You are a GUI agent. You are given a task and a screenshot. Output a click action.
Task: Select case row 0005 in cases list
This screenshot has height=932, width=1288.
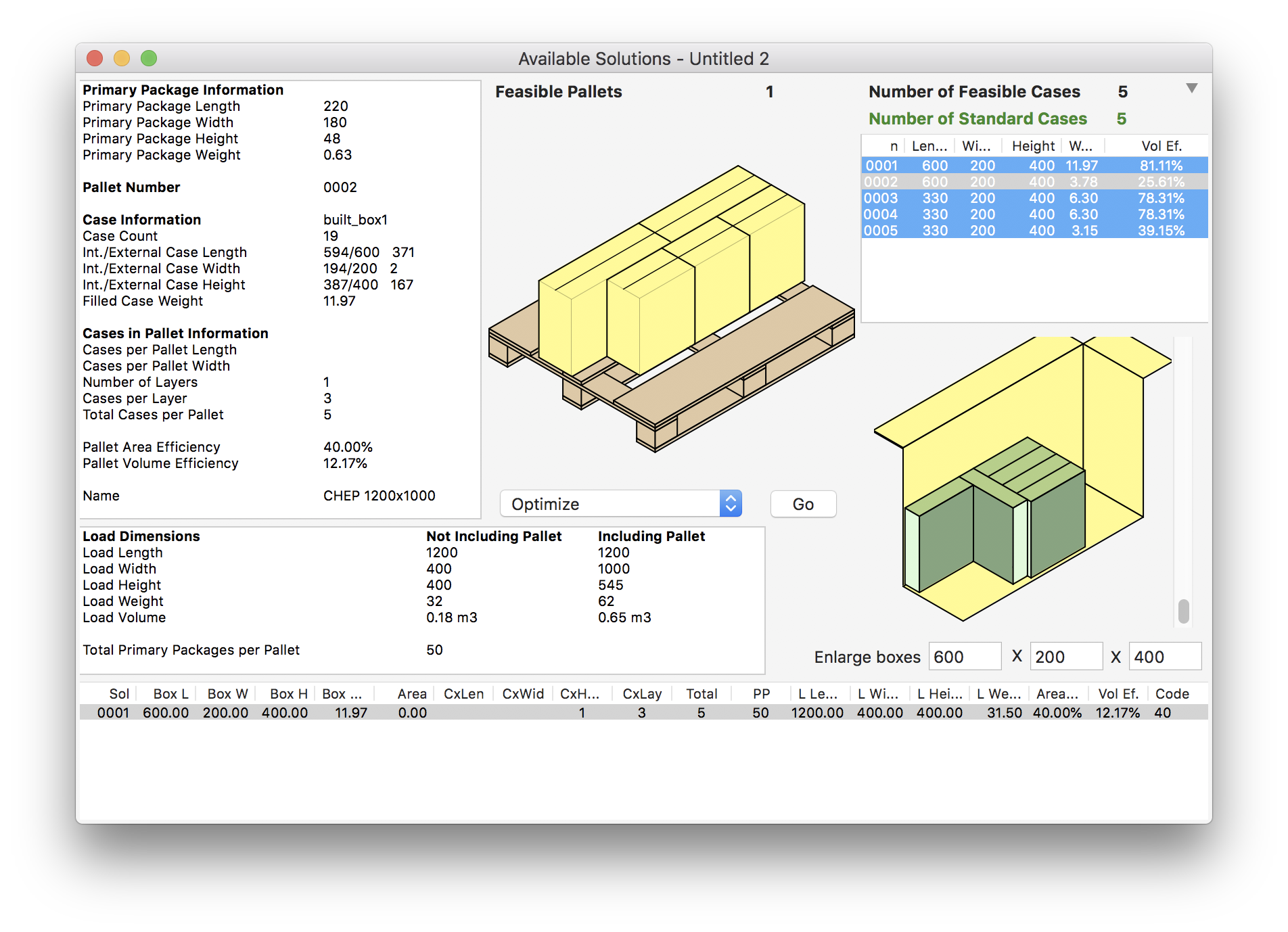[x=1034, y=231]
